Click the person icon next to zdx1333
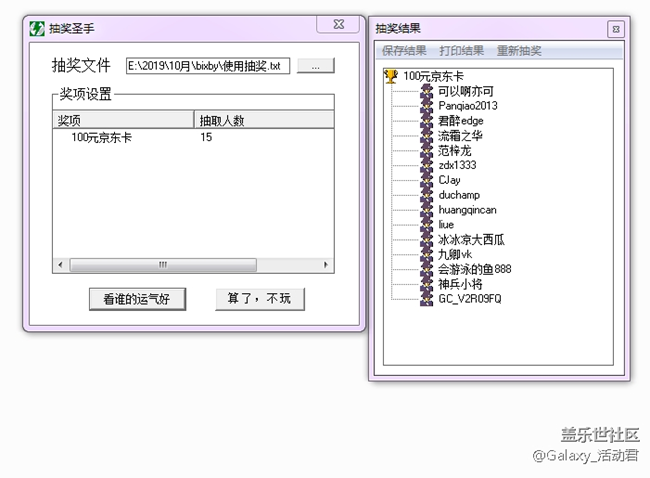650x478 pixels. [x=427, y=165]
